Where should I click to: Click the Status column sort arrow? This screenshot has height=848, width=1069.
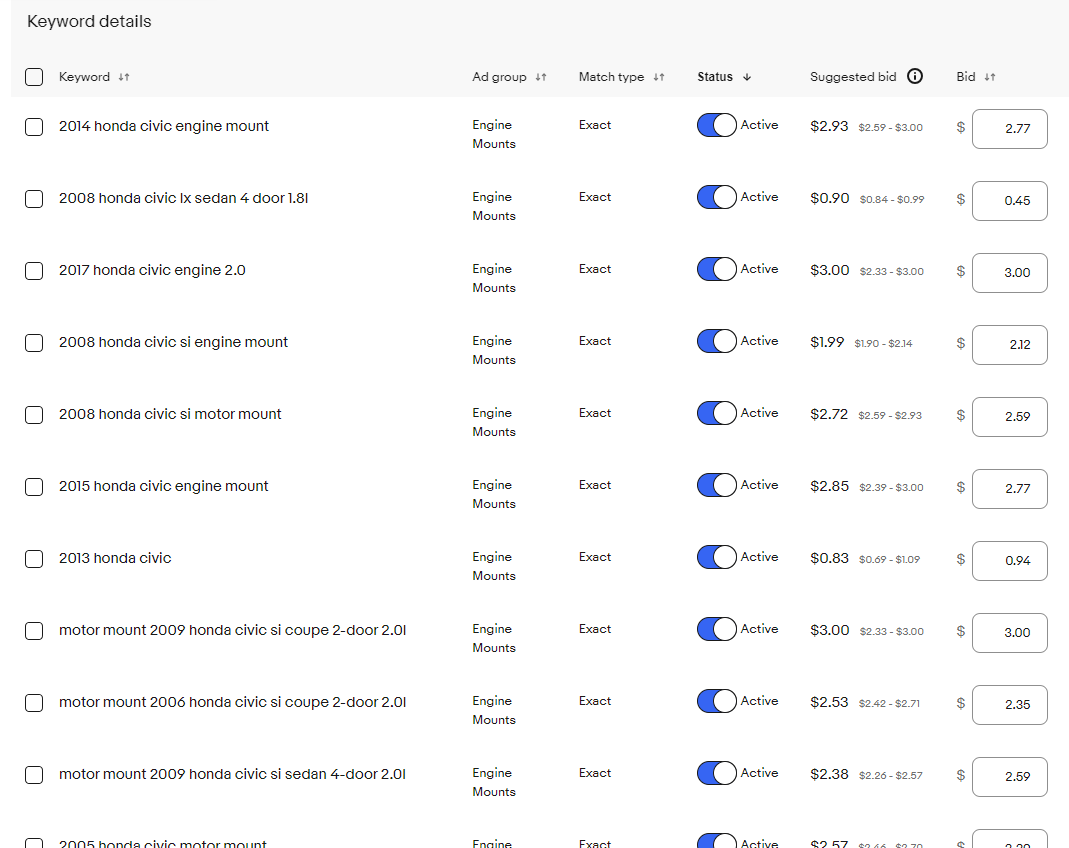746,77
